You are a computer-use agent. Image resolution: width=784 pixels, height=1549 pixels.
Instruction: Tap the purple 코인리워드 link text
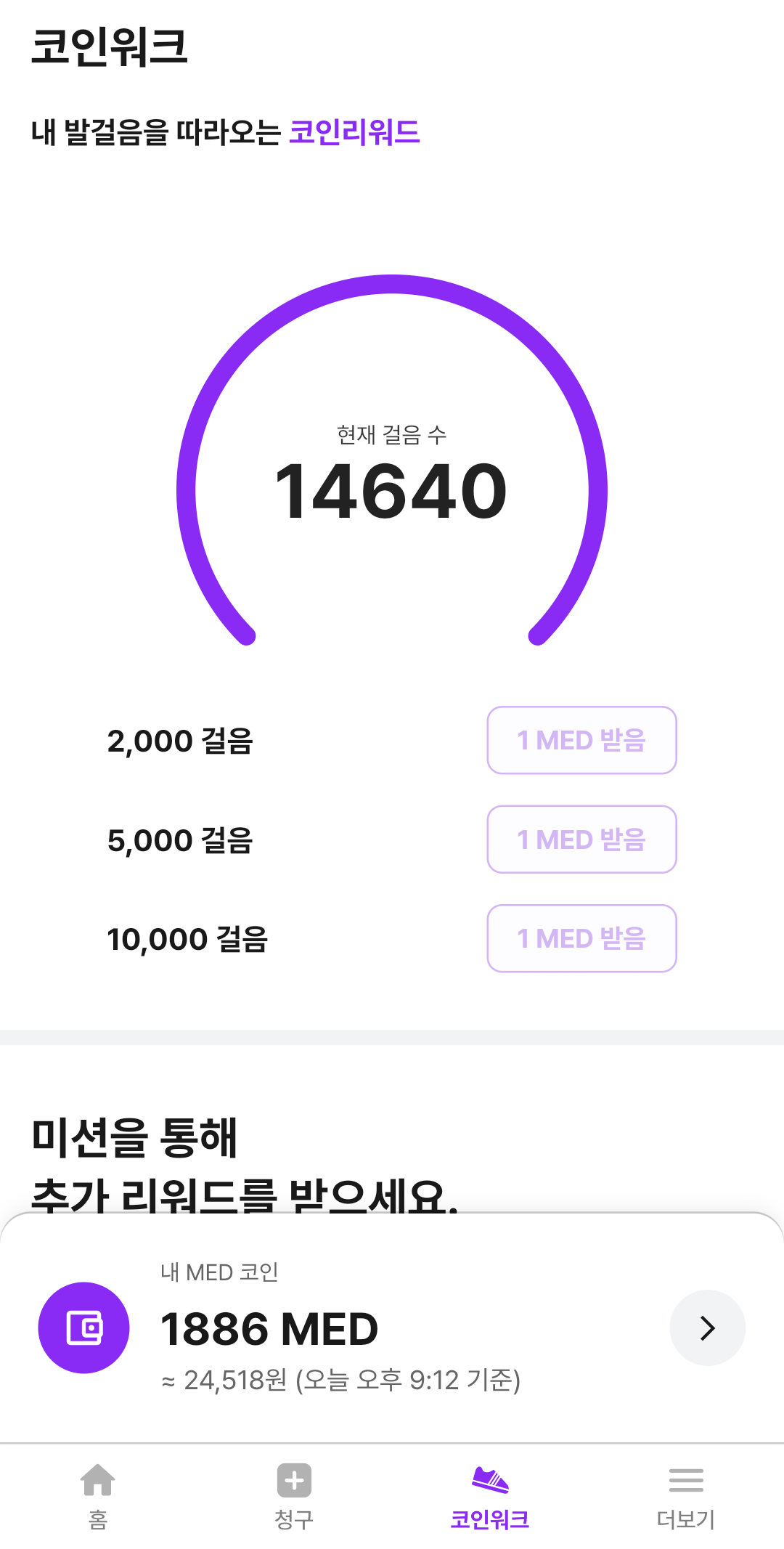354,132
